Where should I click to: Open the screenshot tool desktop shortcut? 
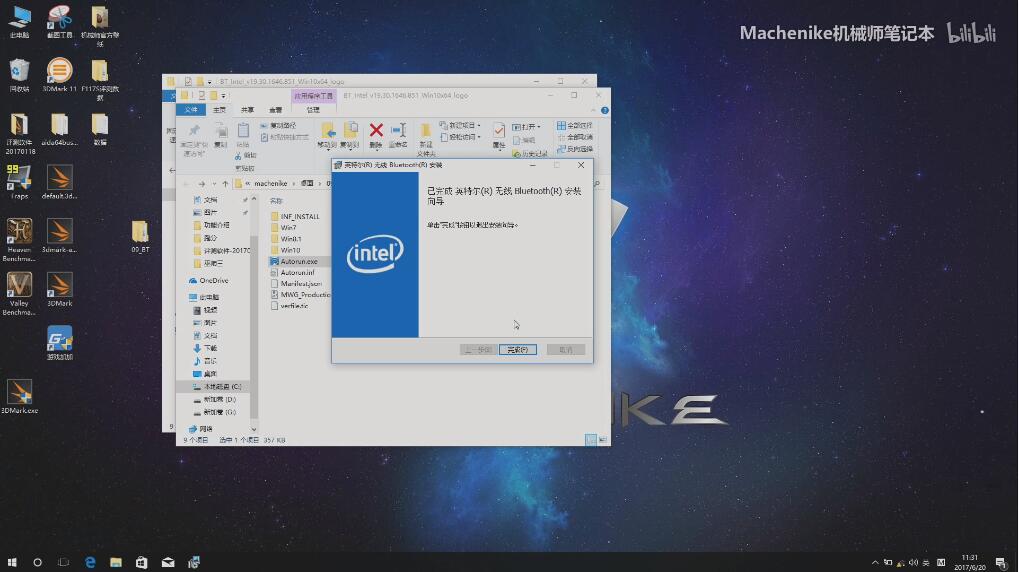coord(59,21)
